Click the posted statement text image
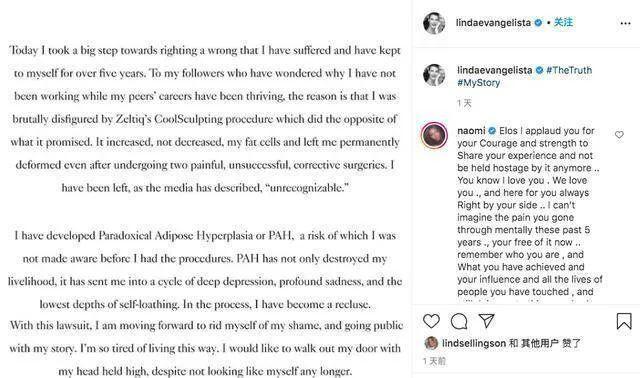The image size is (640, 378). 206,189
